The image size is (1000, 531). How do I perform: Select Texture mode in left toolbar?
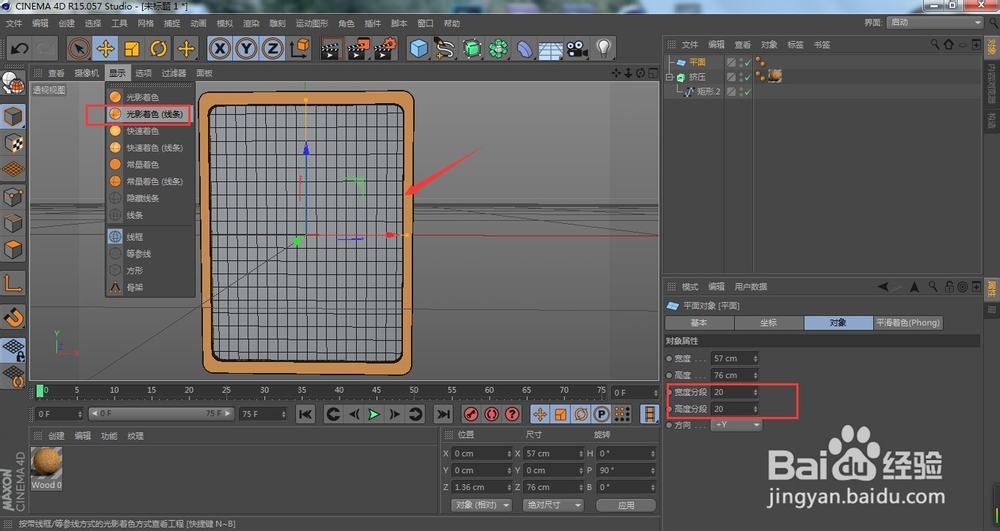13,143
